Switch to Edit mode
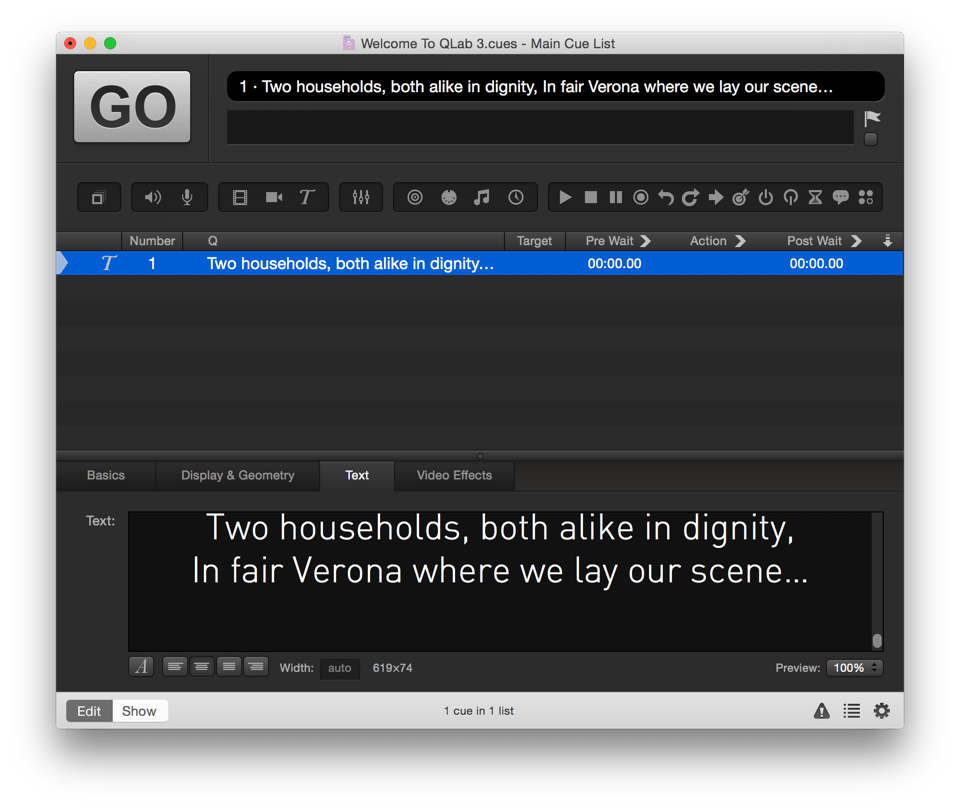960x809 pixels. click(89, 711)
